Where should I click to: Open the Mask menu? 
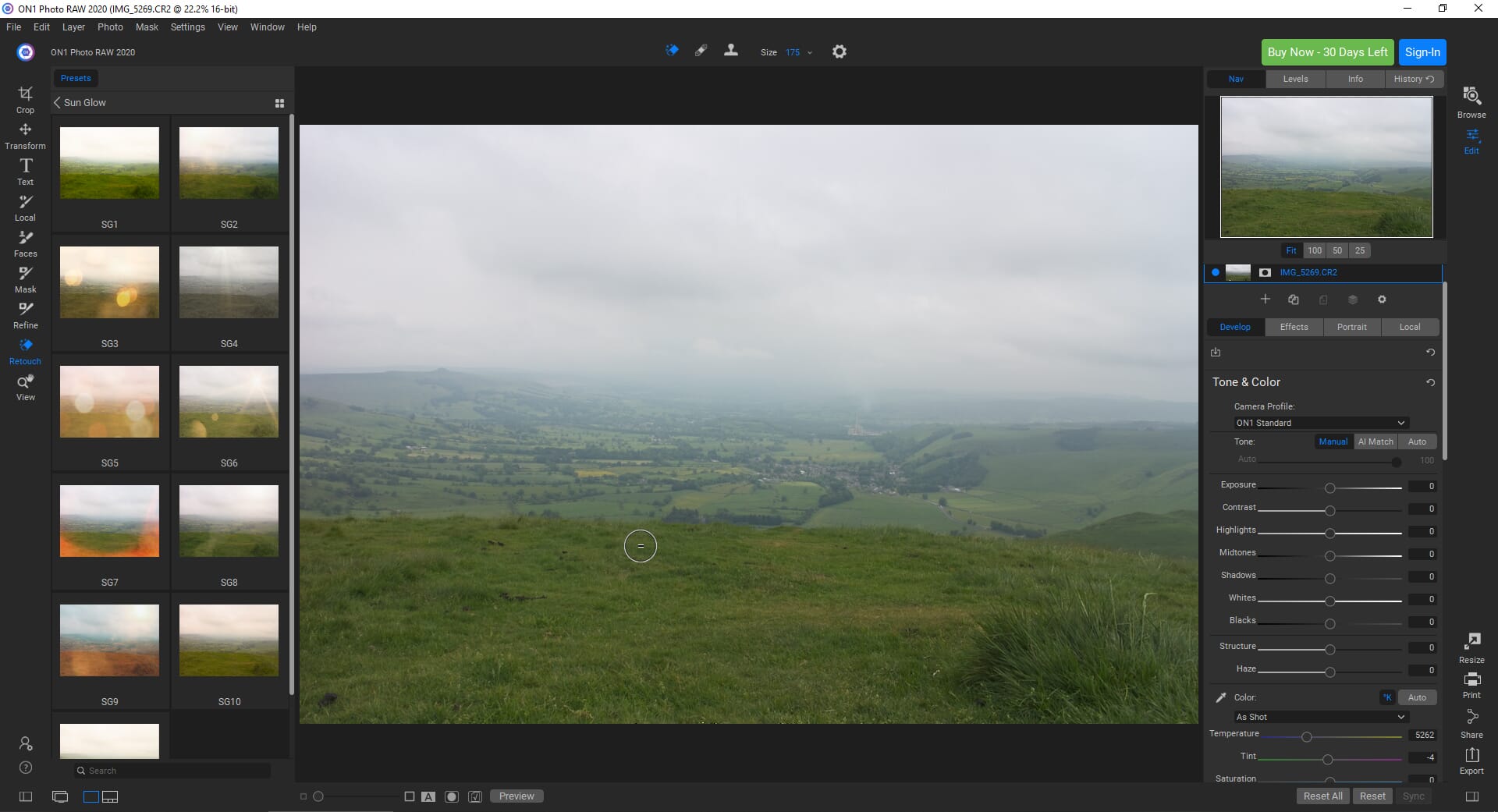click(x=147, y=27)
